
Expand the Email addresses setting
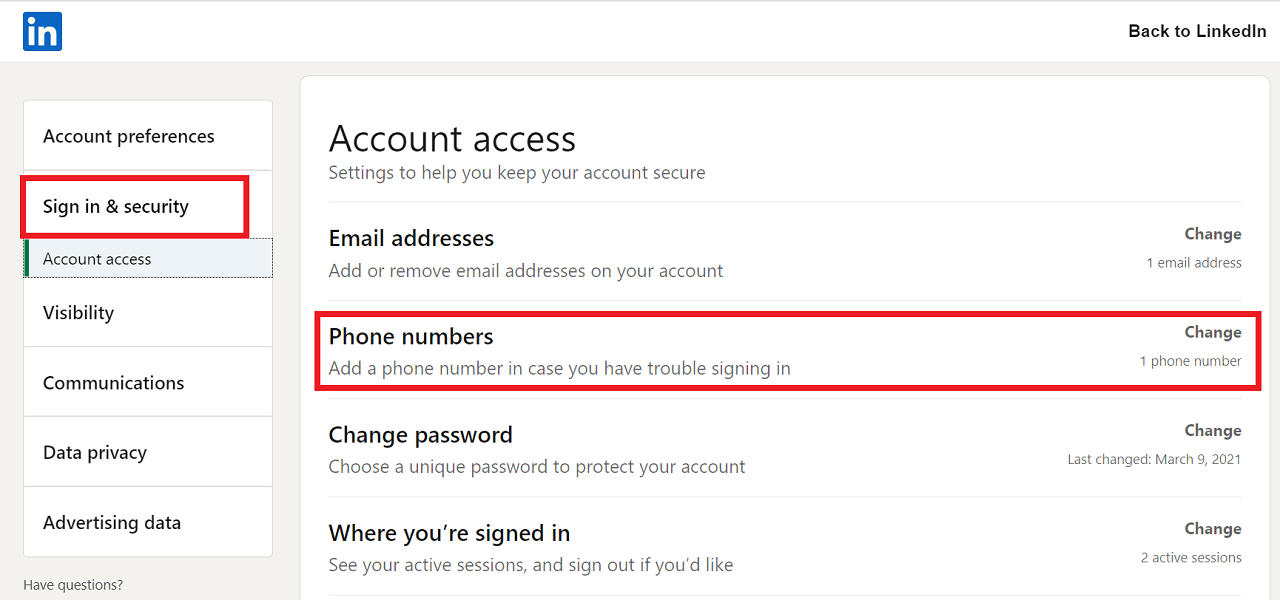pyautogui.click(x=411, y=239)
